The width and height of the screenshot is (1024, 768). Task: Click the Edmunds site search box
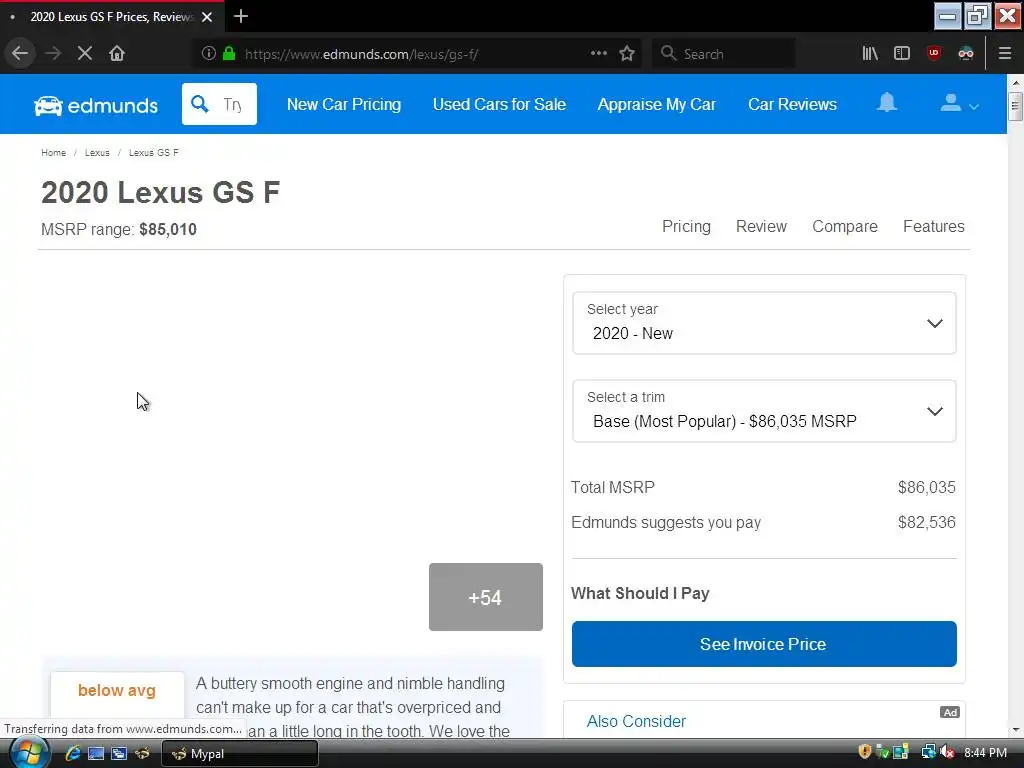(x=219, y=104)
